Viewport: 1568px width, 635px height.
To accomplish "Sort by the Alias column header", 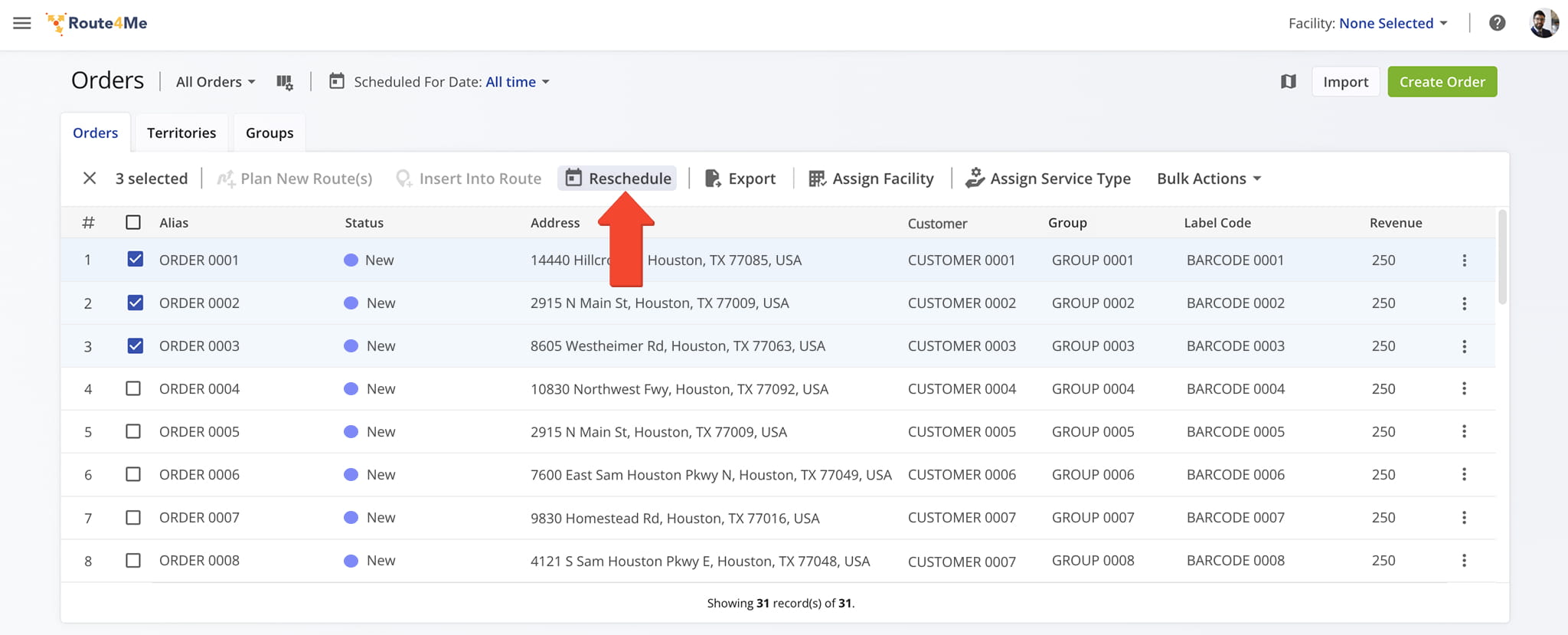I will pos(174,223).
